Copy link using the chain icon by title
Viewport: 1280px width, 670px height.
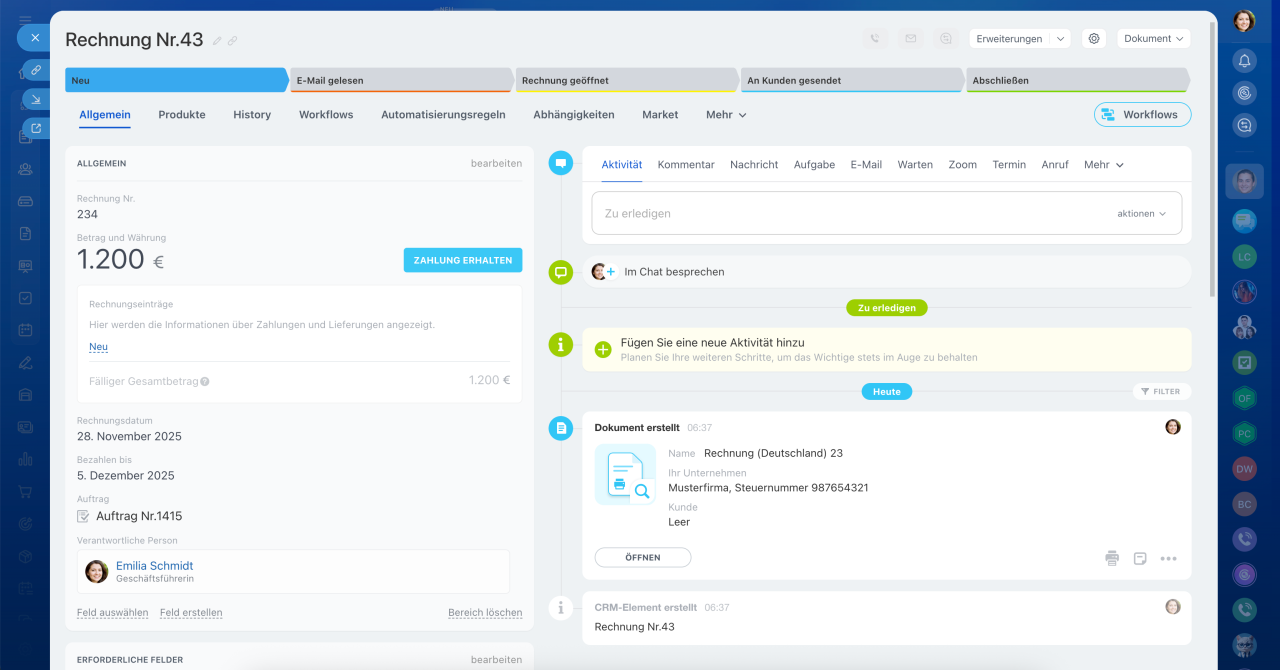click(x=232, y=41)
